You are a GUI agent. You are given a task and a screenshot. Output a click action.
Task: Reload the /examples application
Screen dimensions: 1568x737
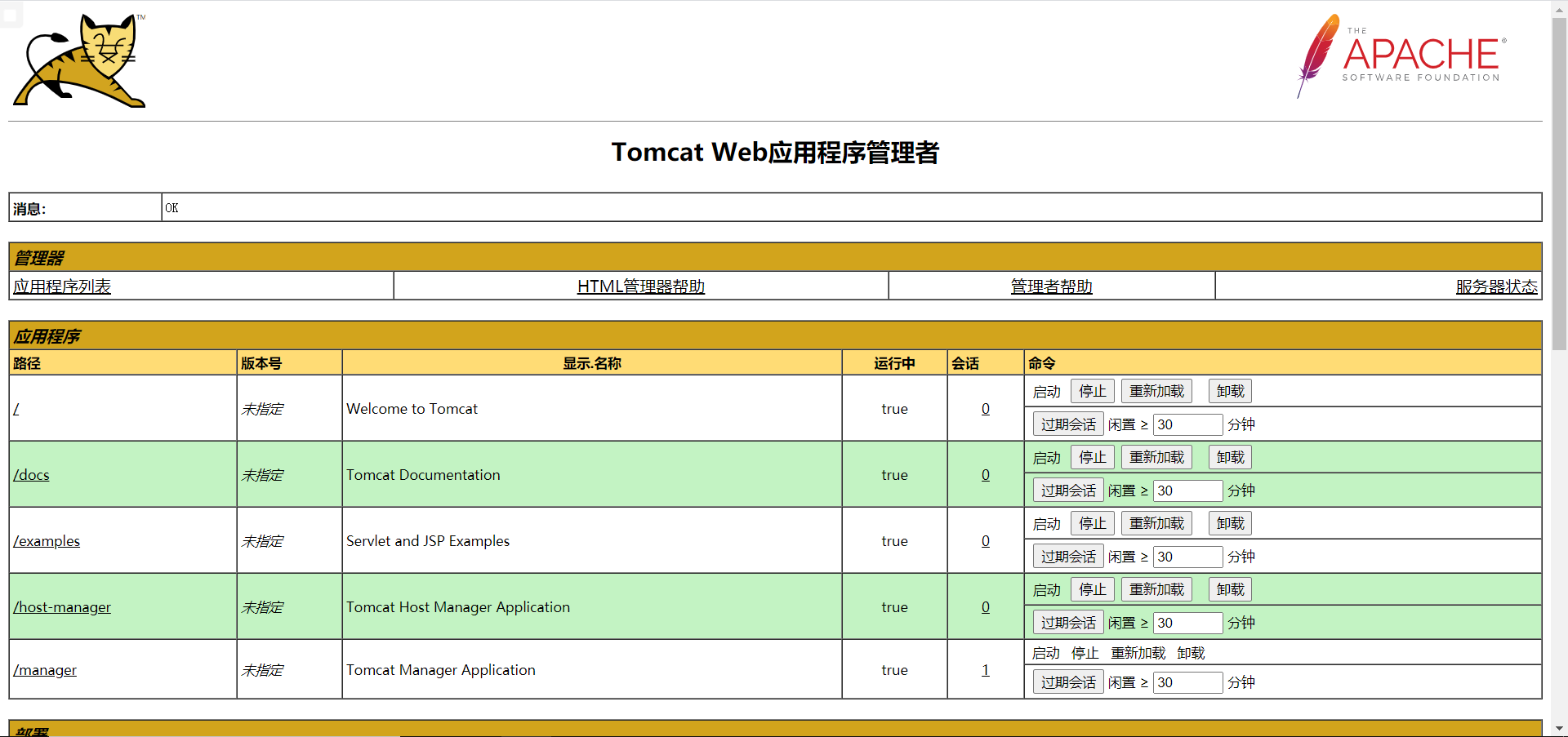(x=1156, y=524)
